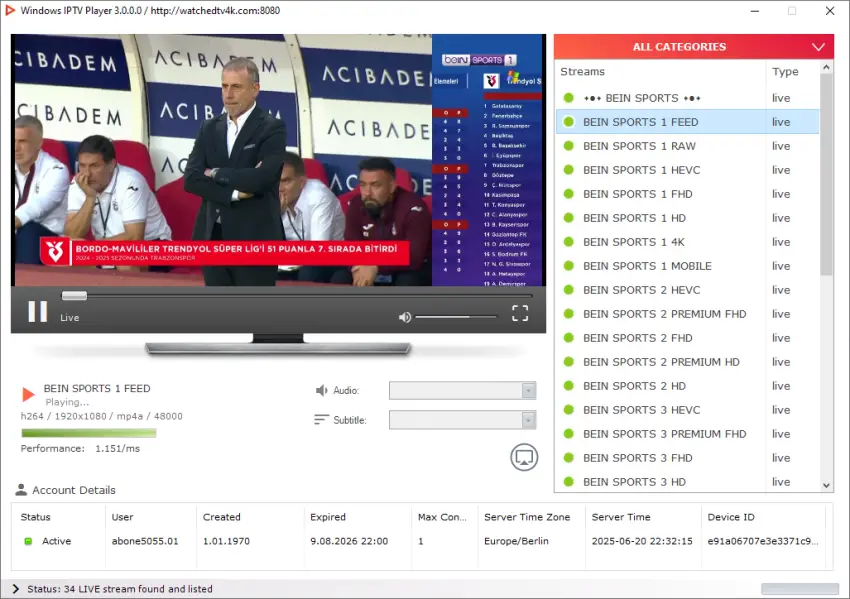The image size is (850, 599).
Task: Open the Audio track dropdown
Action: (x=462, y=390)
